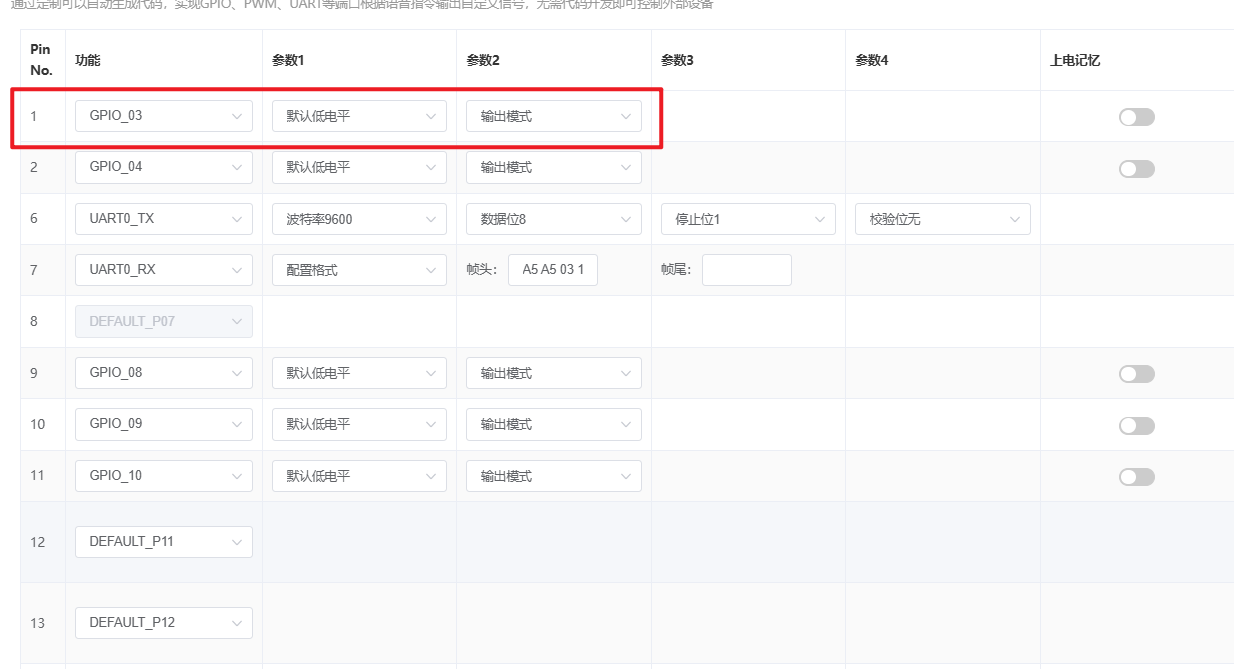Open the 停止位1 stop bit dropdown
Image resolution: width=1234 pixels, height=669 pixels.
click(747, 218)
